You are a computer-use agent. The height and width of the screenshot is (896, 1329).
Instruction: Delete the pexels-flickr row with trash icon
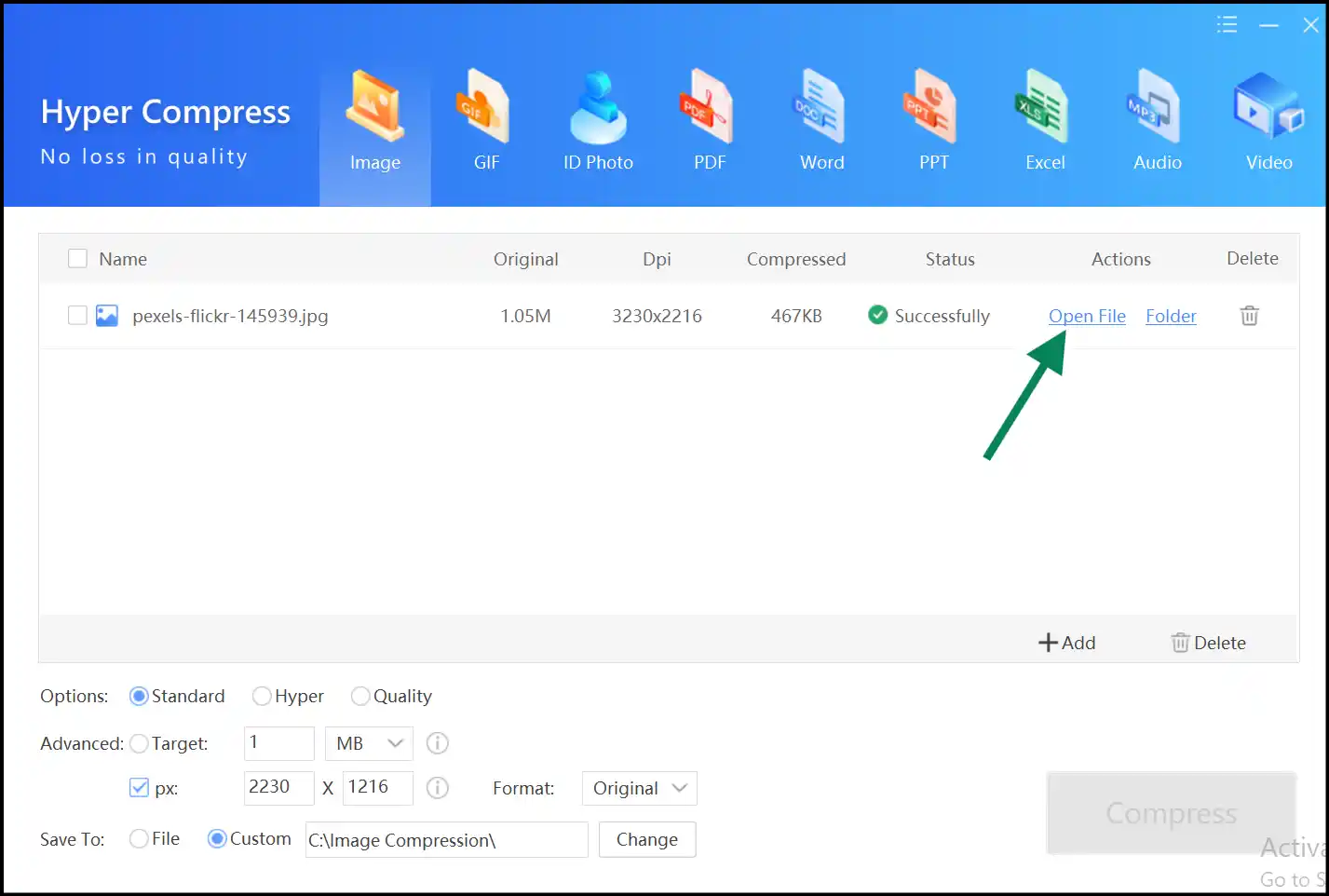pos(1249,316)
